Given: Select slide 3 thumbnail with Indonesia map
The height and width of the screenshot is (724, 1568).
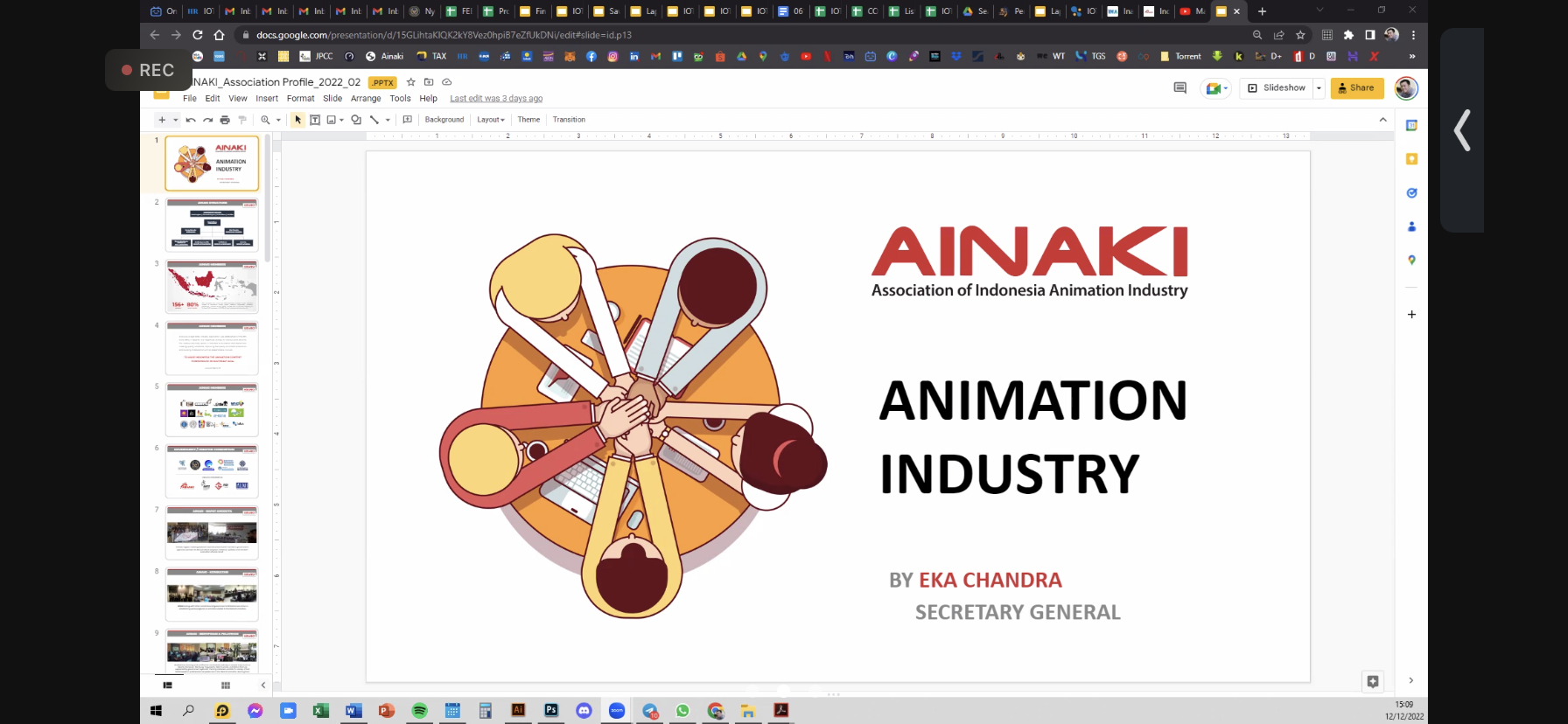Looking at the screenshot, I should (x=212, y=287).
